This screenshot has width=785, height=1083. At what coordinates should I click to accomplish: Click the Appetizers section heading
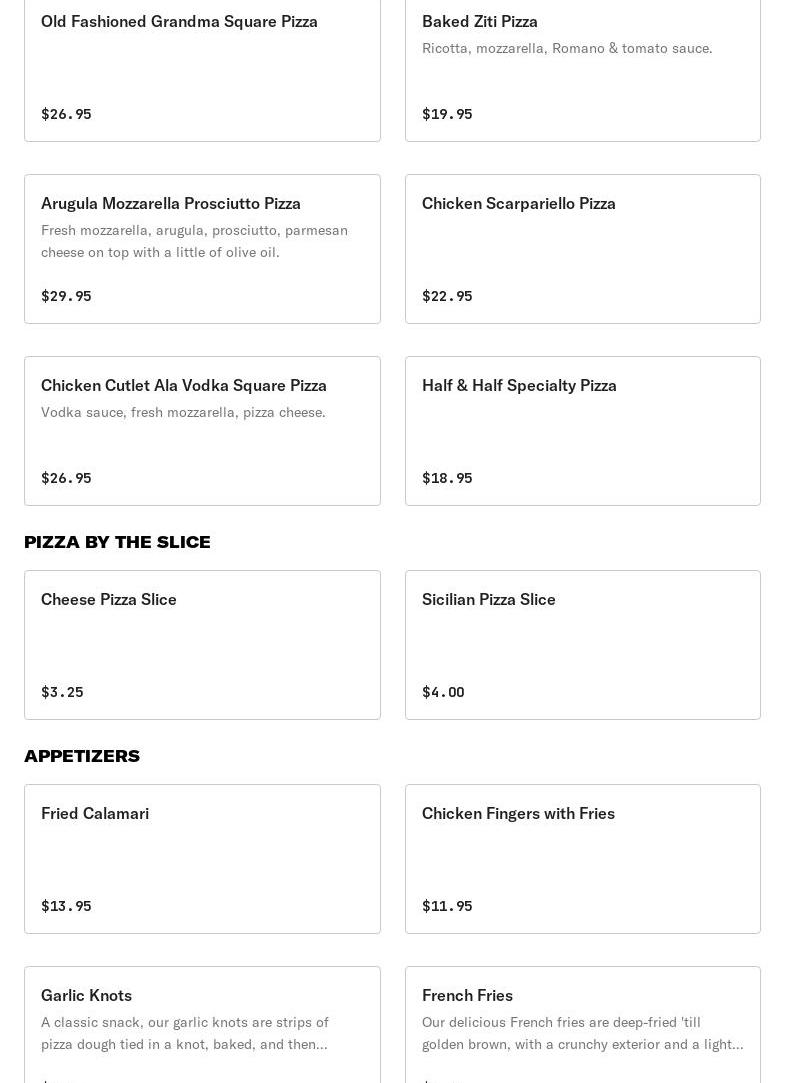[x=82, y=756]
